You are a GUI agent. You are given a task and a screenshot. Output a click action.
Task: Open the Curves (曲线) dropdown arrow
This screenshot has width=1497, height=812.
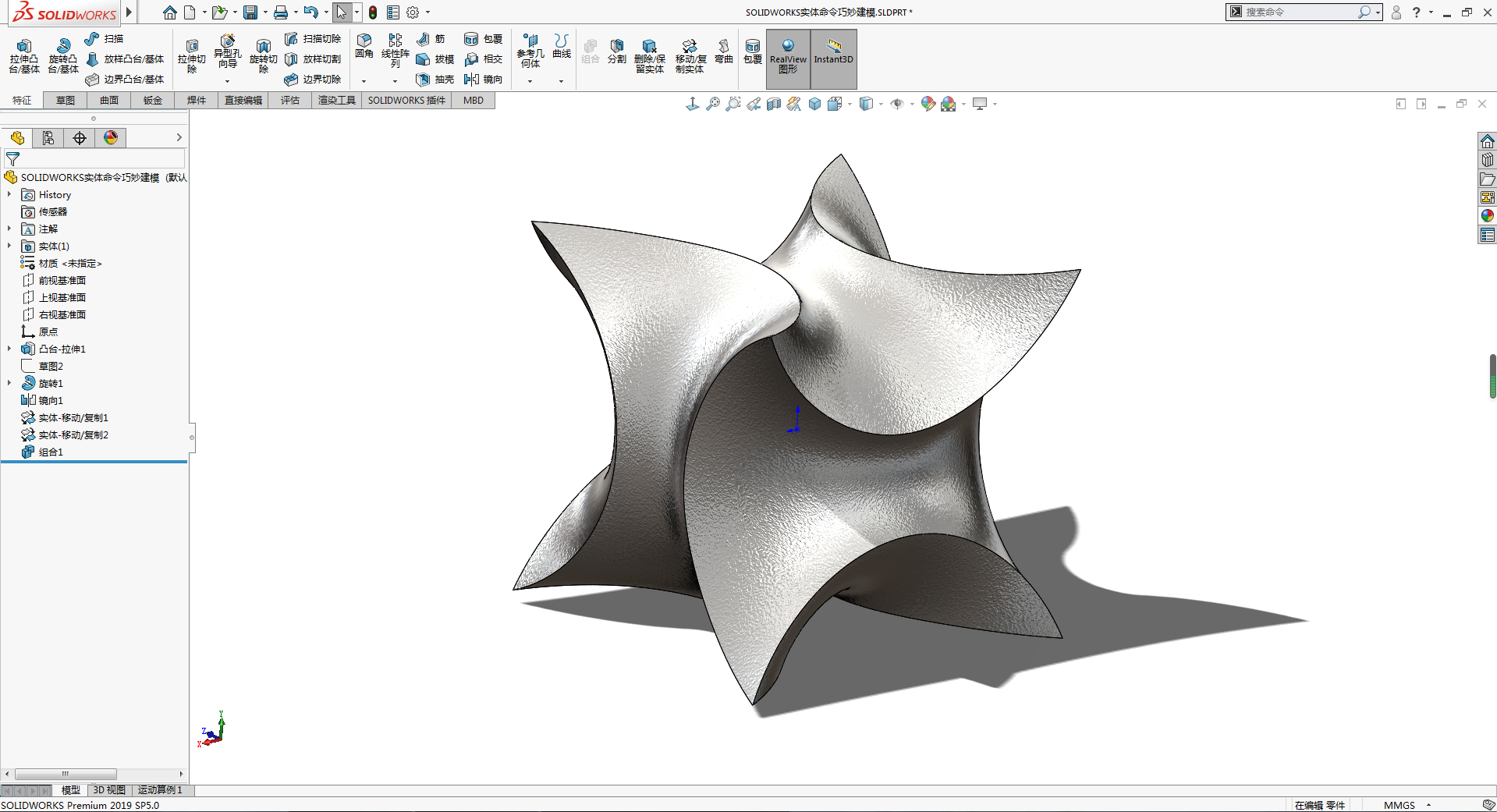tap(561, 81)
